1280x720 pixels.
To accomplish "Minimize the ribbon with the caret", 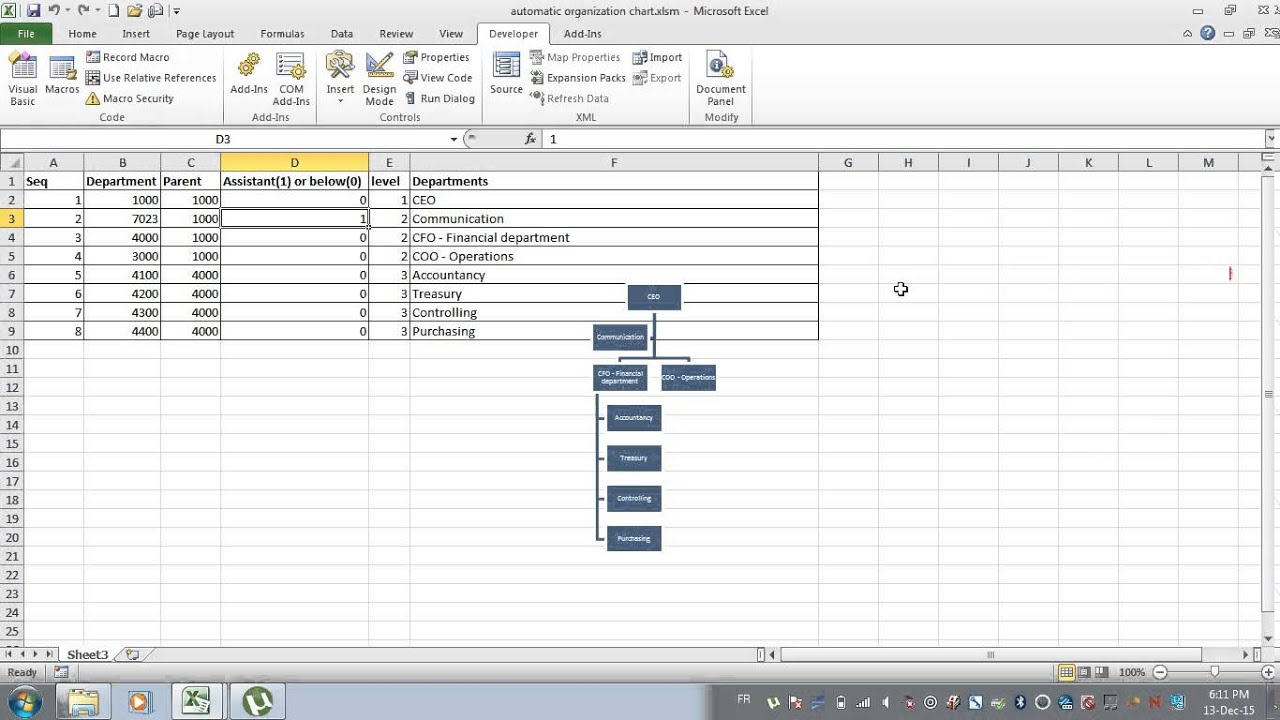I will click(1187, 33).
